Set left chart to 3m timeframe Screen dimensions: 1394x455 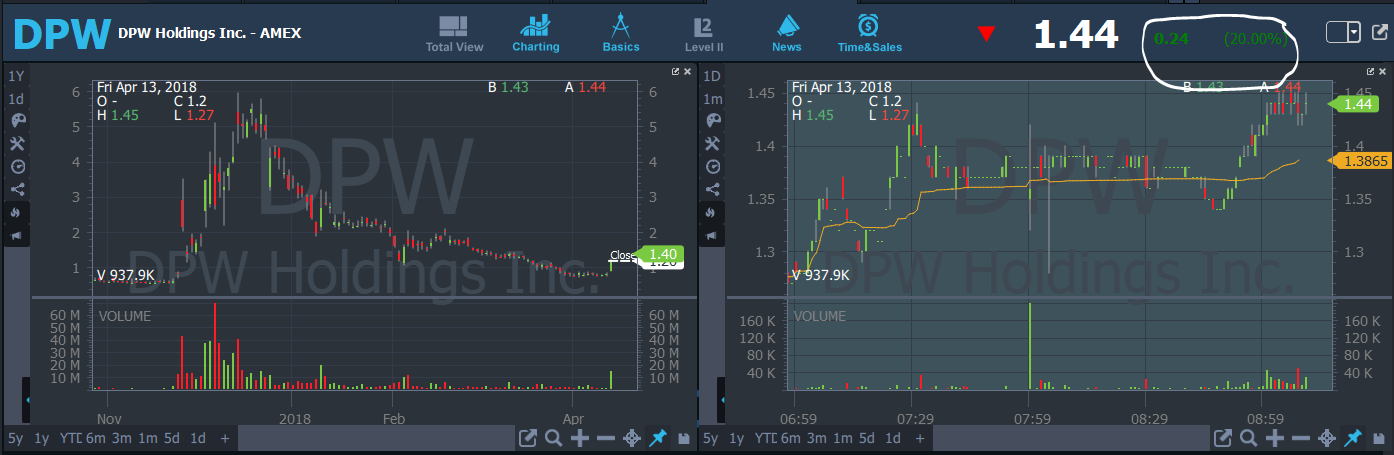point(121,438)
